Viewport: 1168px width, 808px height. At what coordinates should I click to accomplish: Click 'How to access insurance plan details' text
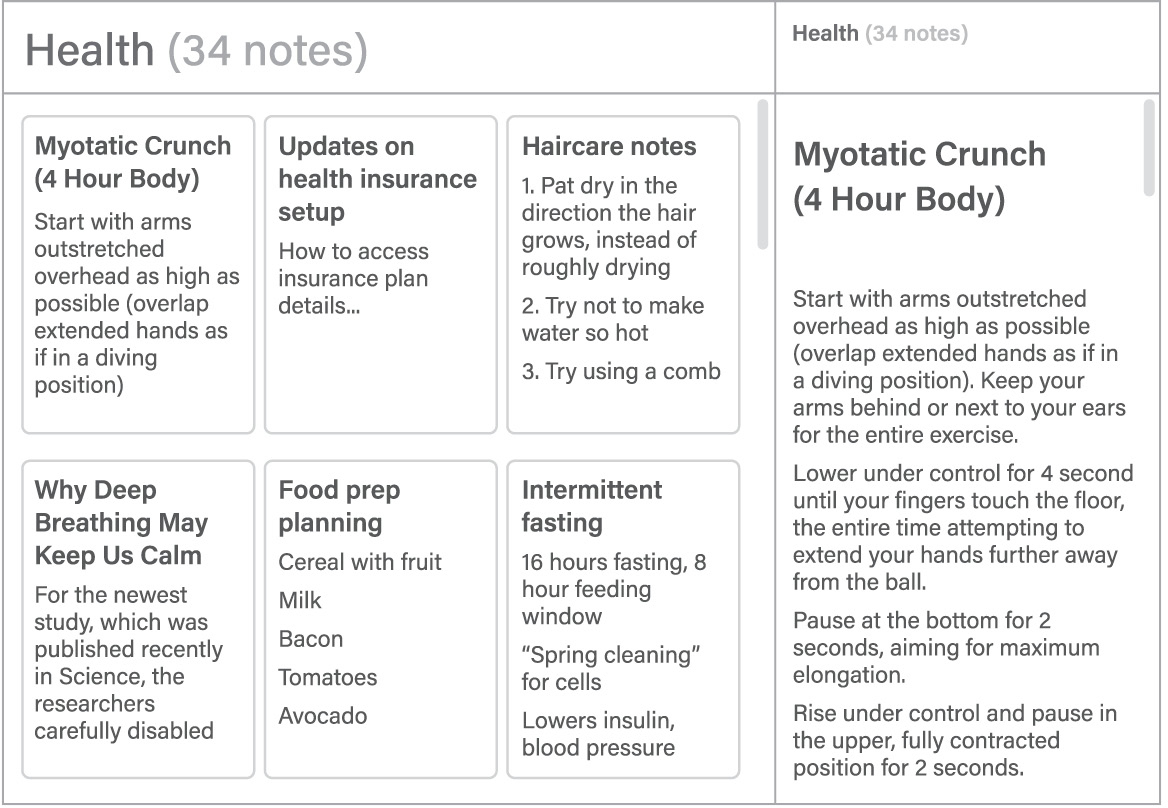(353, 278)
